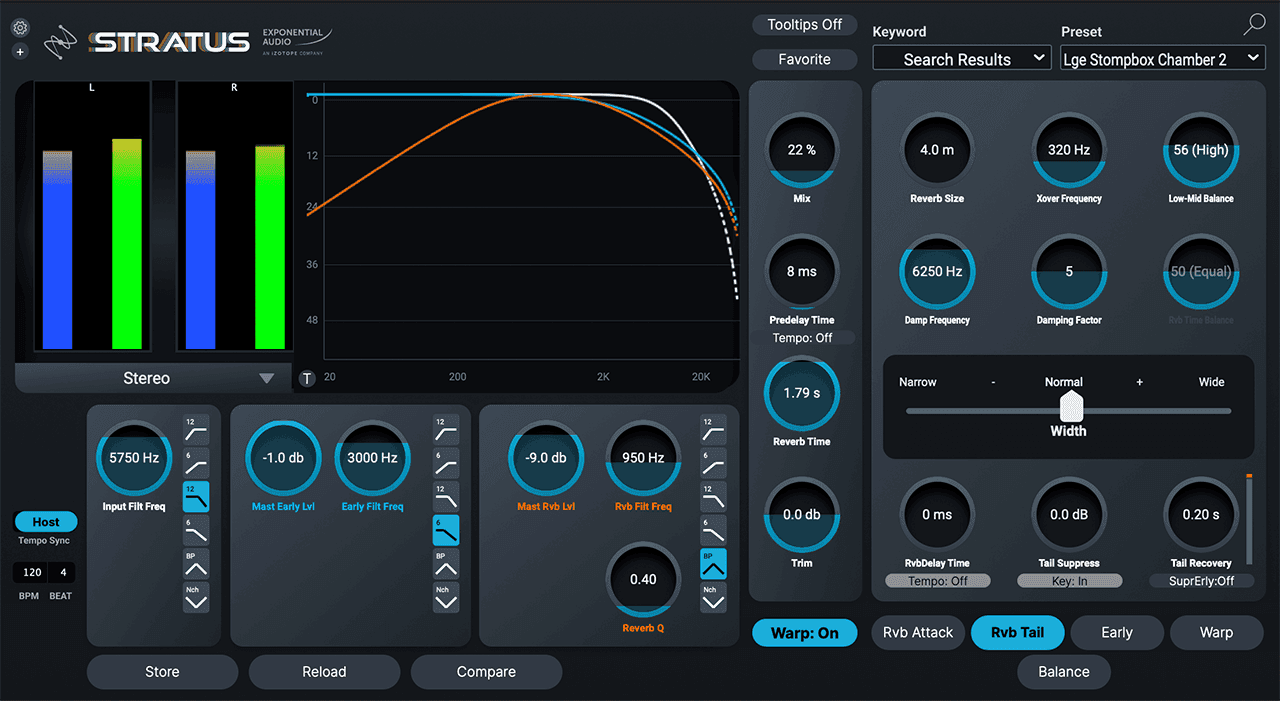
Task: Select Early filter band-pass (BP) shape
Action: [446, 563]
